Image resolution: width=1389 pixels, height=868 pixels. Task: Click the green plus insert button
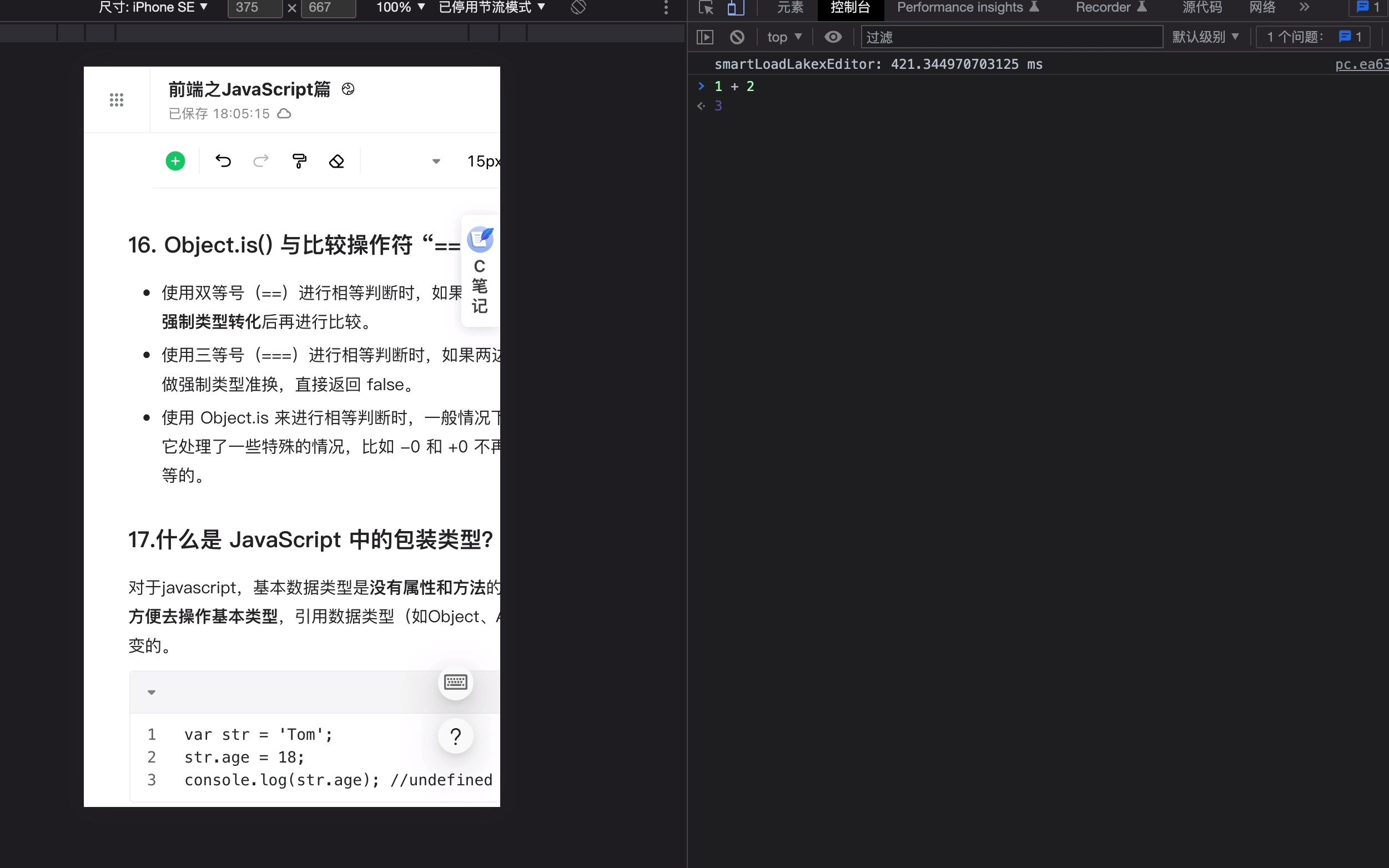[x=175, y=160]
